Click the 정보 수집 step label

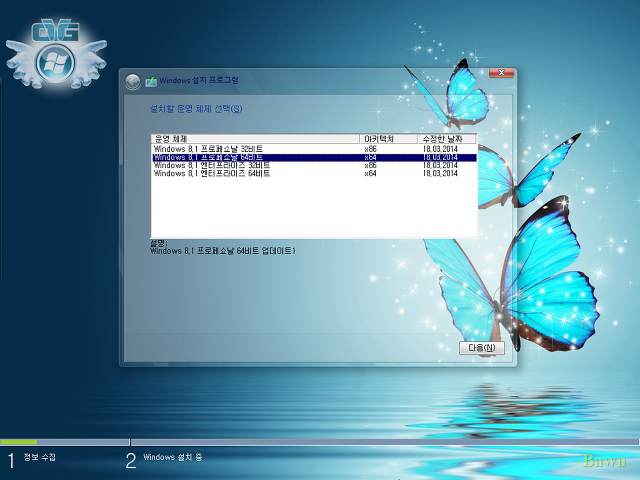click(40, 457)
